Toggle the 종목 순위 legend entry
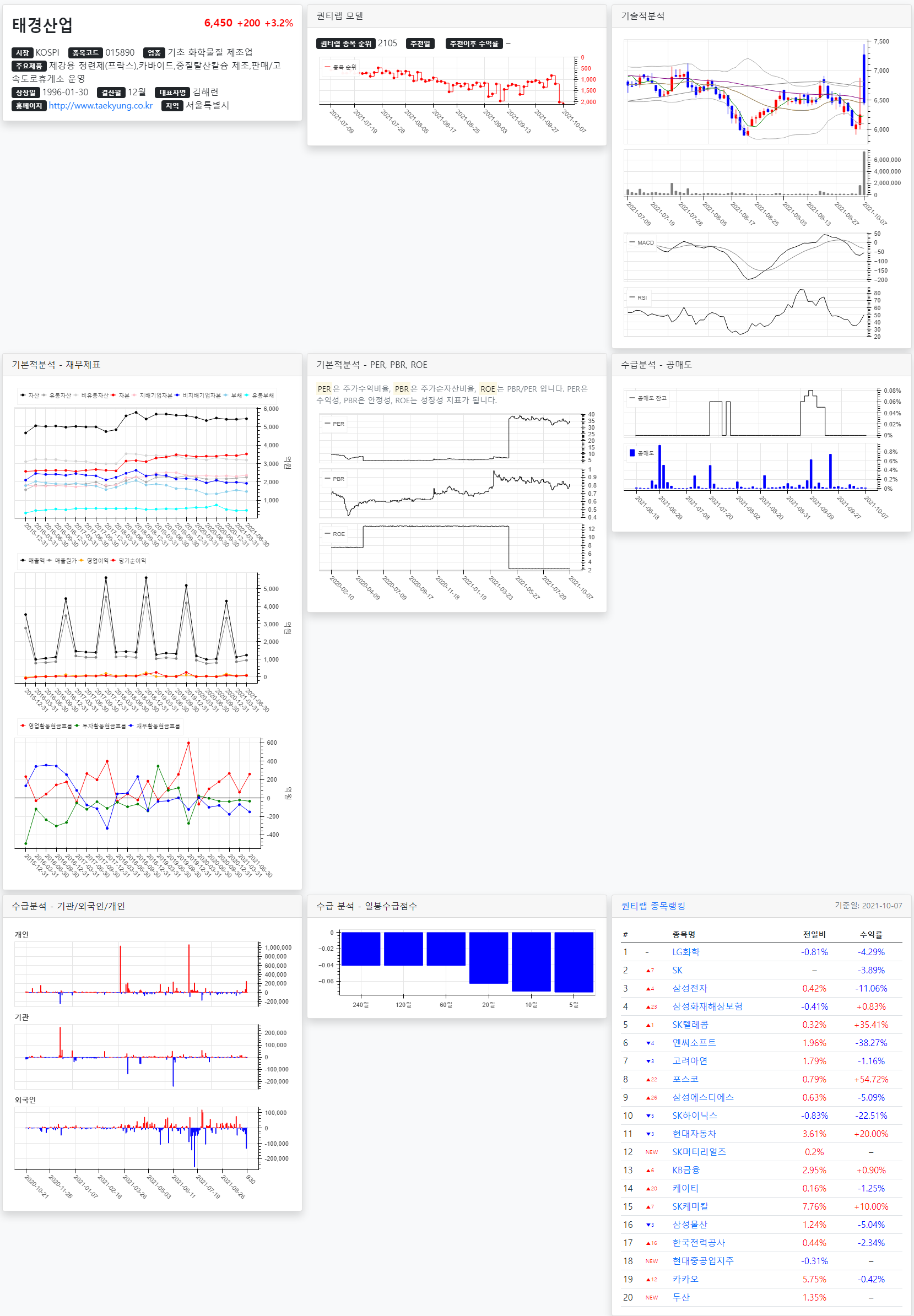 [340, 67]
